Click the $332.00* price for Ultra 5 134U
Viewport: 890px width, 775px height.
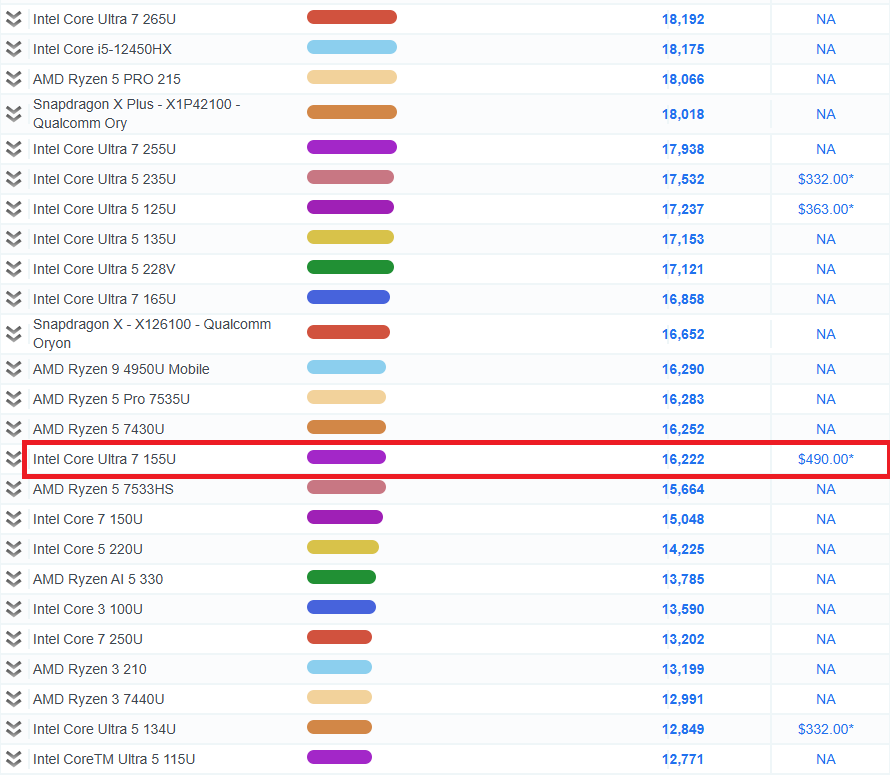(x=826, y=729)
